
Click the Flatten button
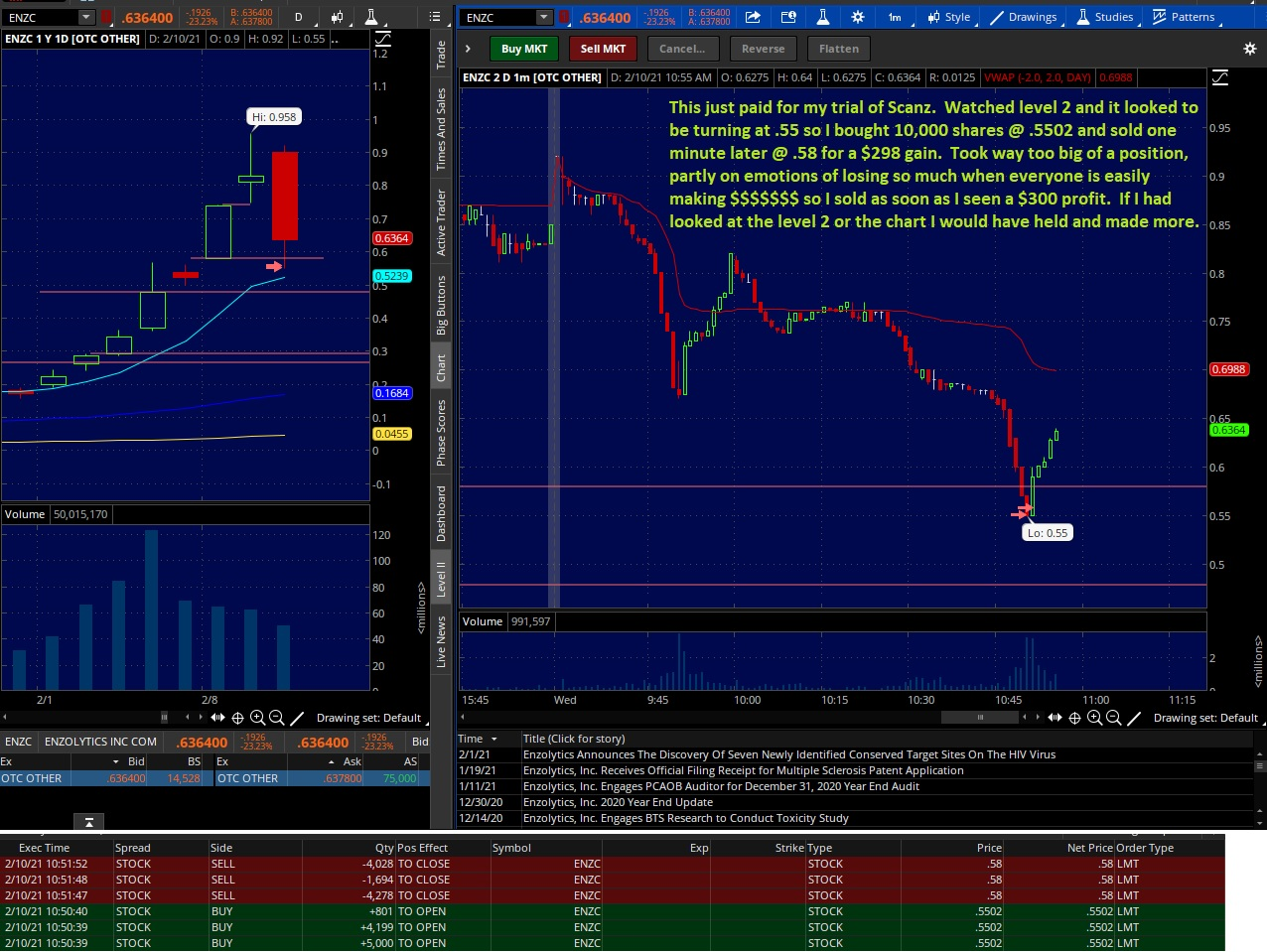(x=839, y=49)
